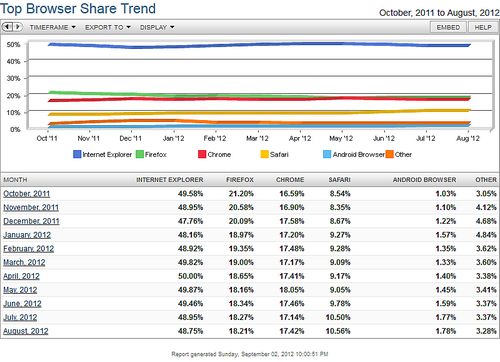Select the 50.00% April Internet Explorer cell
Image resolution: width=500 pixels, height=362 pixels.
190,276
